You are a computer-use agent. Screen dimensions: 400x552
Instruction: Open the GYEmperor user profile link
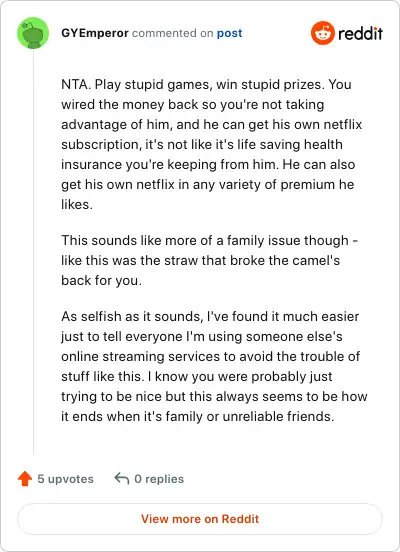(x=95, y=33)
